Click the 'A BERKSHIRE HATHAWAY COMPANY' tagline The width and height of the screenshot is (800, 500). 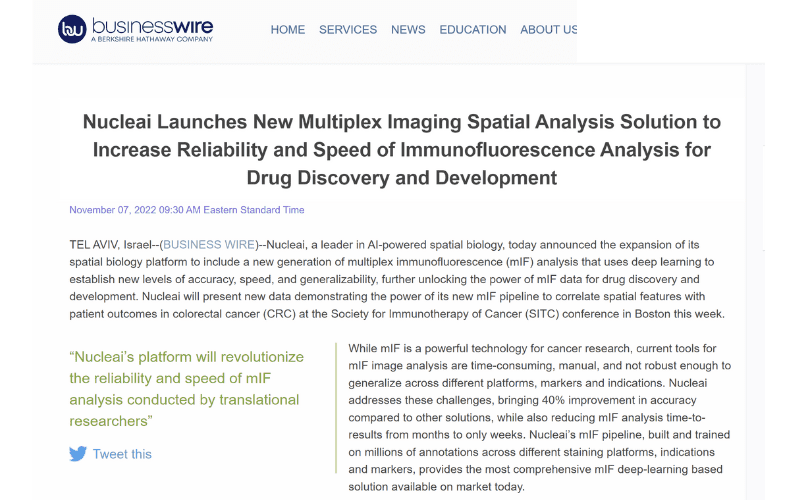pyautogui.click(x=152, y=39)
